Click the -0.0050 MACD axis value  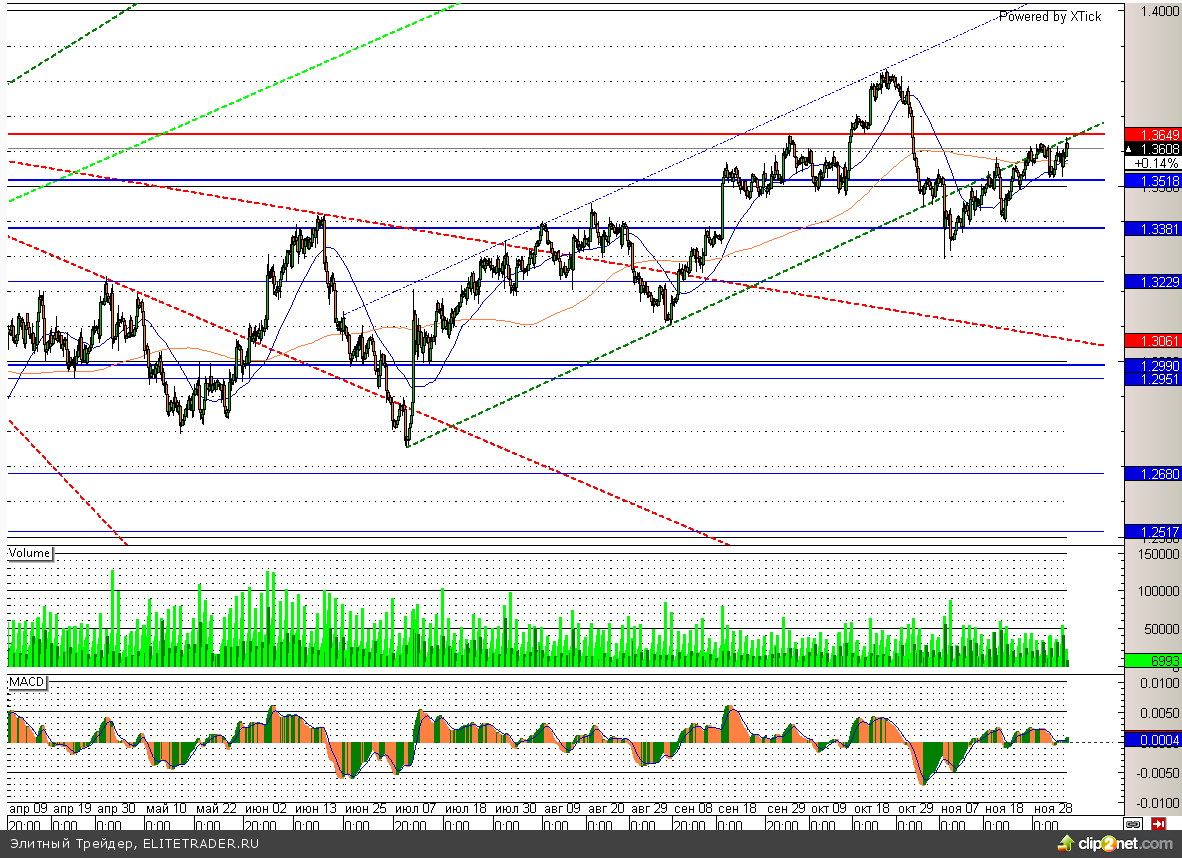coord(1157,773)
